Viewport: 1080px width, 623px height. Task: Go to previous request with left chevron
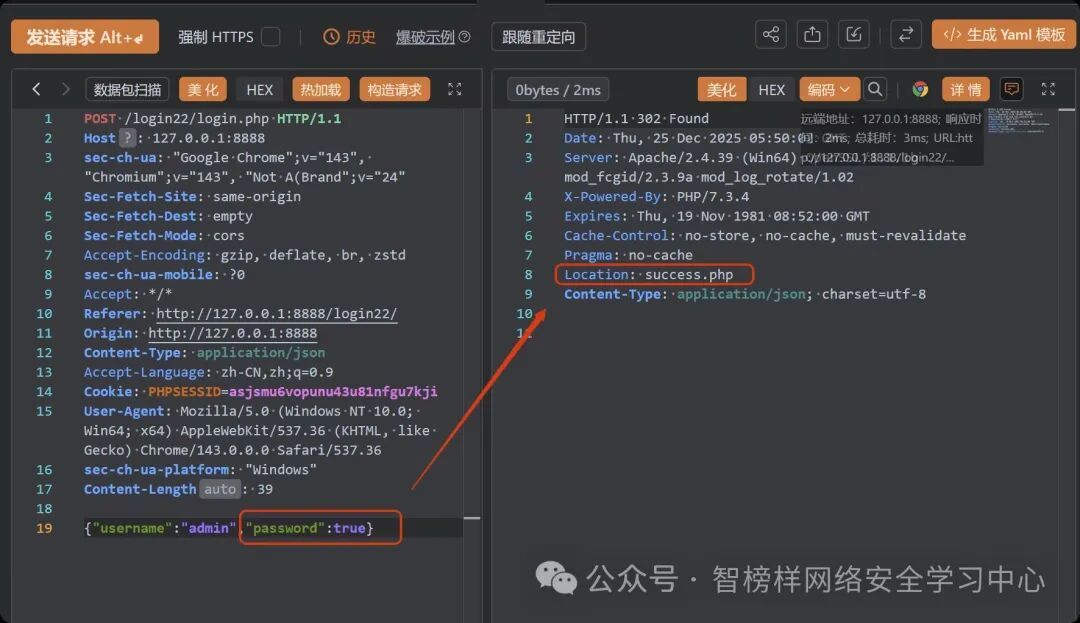point(37,89)
